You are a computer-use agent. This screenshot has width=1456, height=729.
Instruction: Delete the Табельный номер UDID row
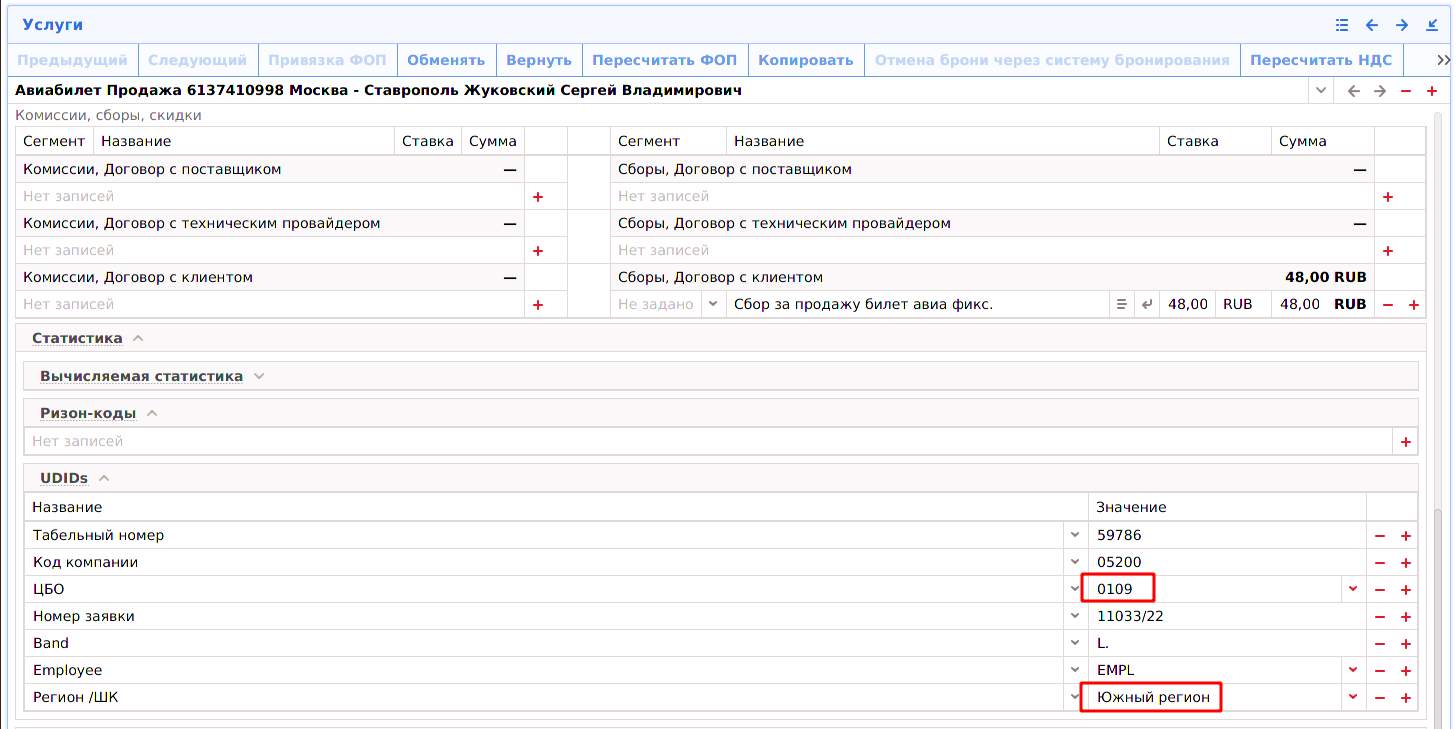pyautogui.click(x=1380, y=536)
